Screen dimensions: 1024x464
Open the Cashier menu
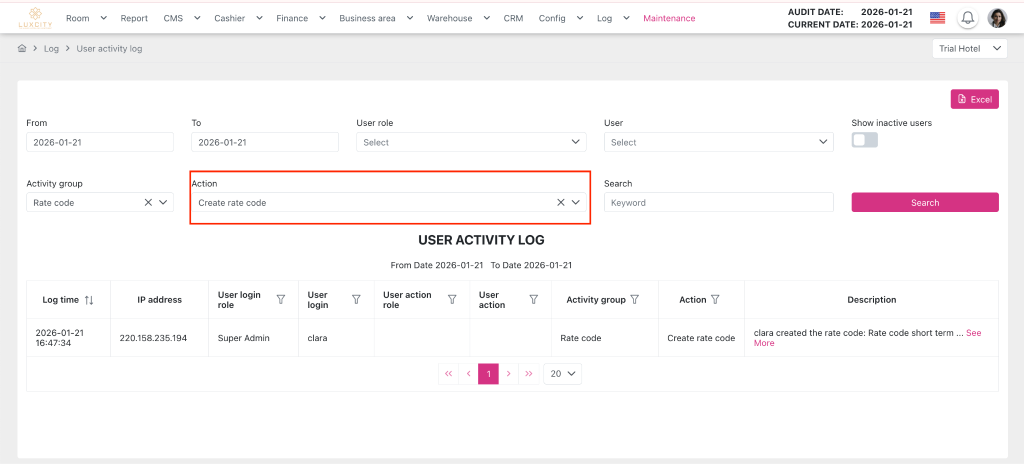pos(238,18)
